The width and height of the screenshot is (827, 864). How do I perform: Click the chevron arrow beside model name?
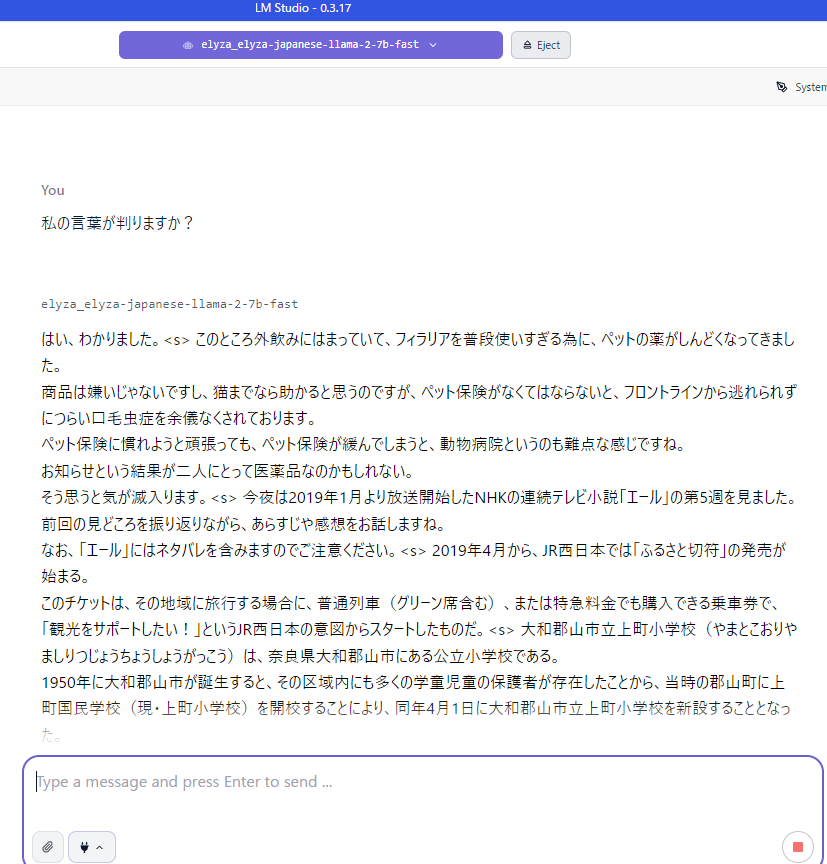tap(433, 45)
